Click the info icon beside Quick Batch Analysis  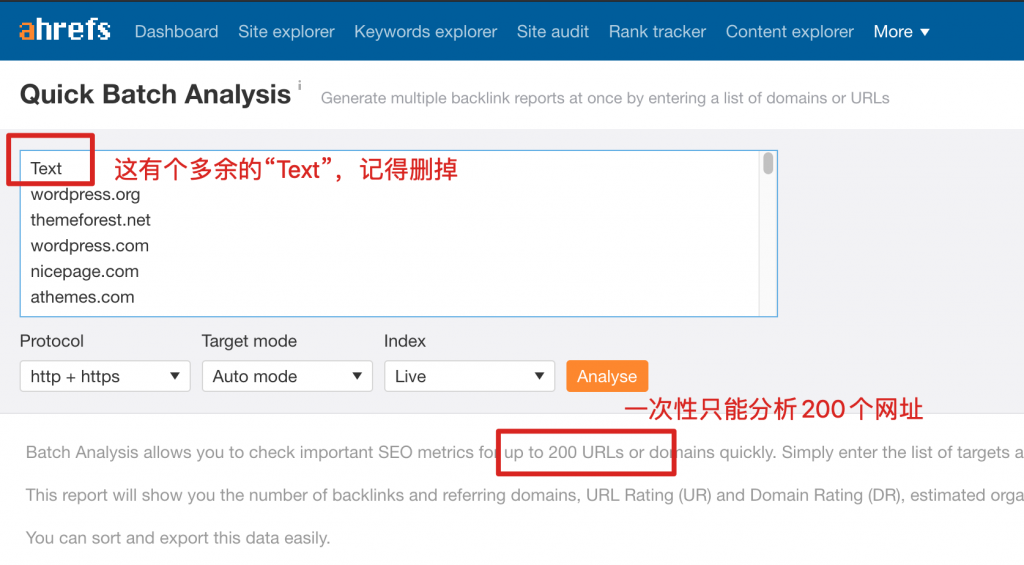pyautogui.click(x=299, y=87)
